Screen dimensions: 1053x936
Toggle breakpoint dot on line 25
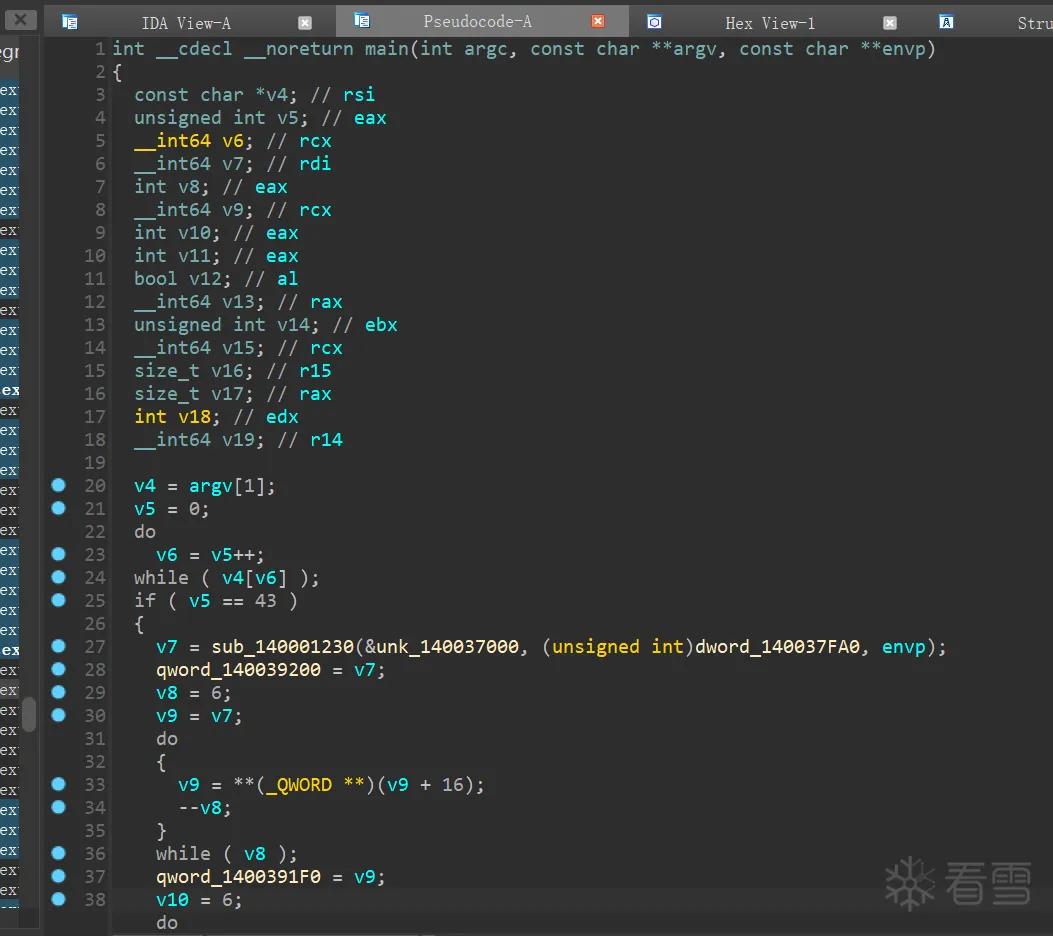pos(58,600)
